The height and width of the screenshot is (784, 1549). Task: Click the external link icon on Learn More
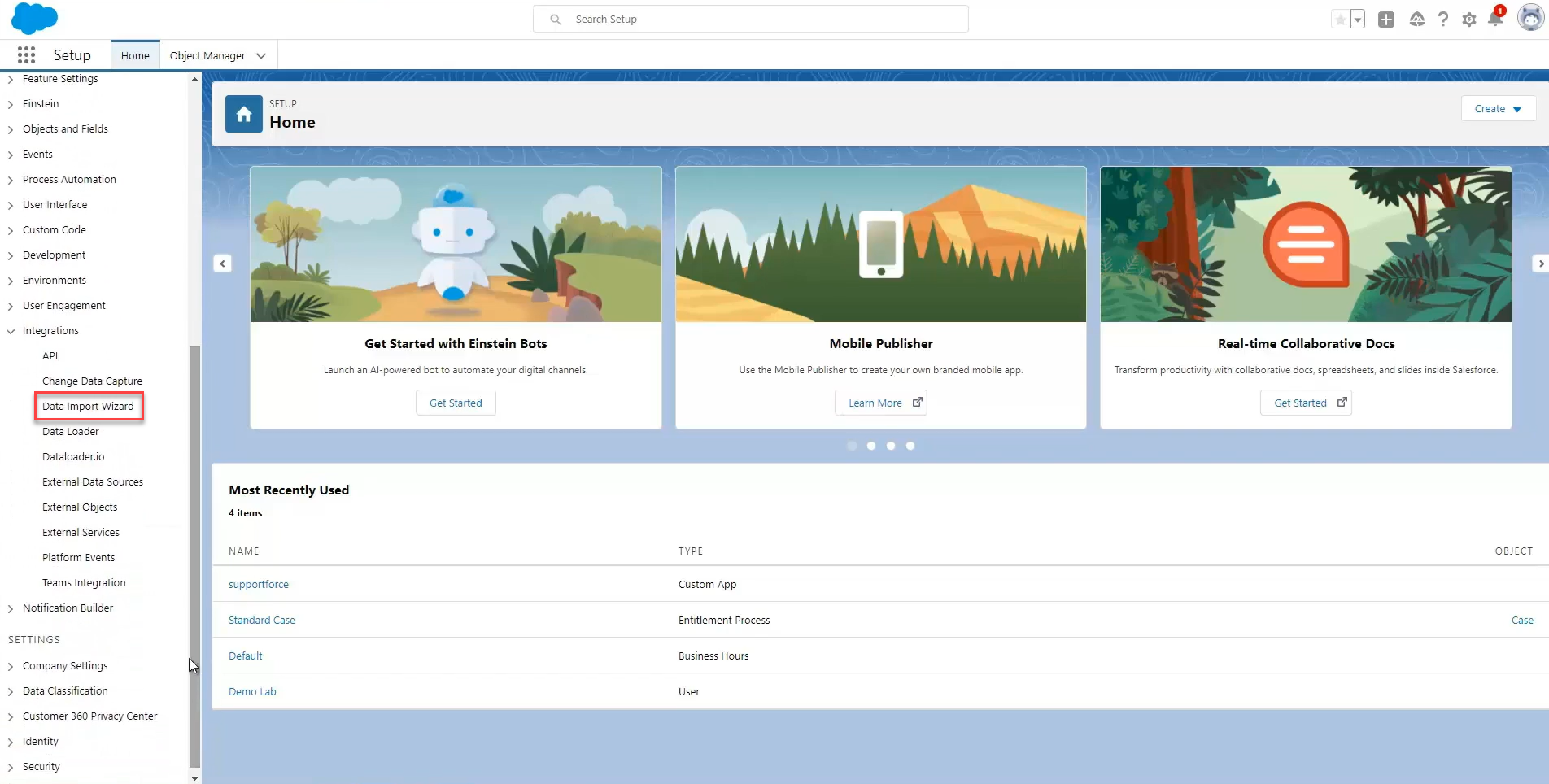(x=917, y=403)
